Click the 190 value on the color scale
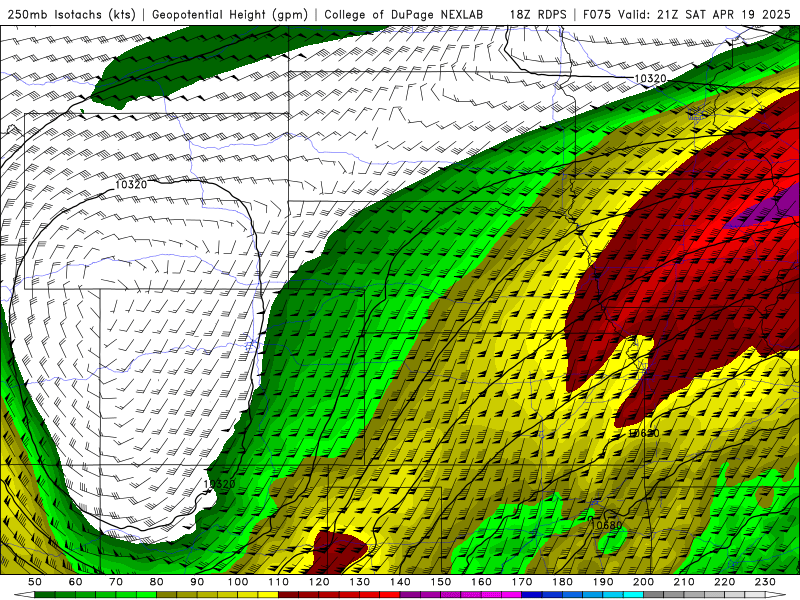 tap(603, 582)
